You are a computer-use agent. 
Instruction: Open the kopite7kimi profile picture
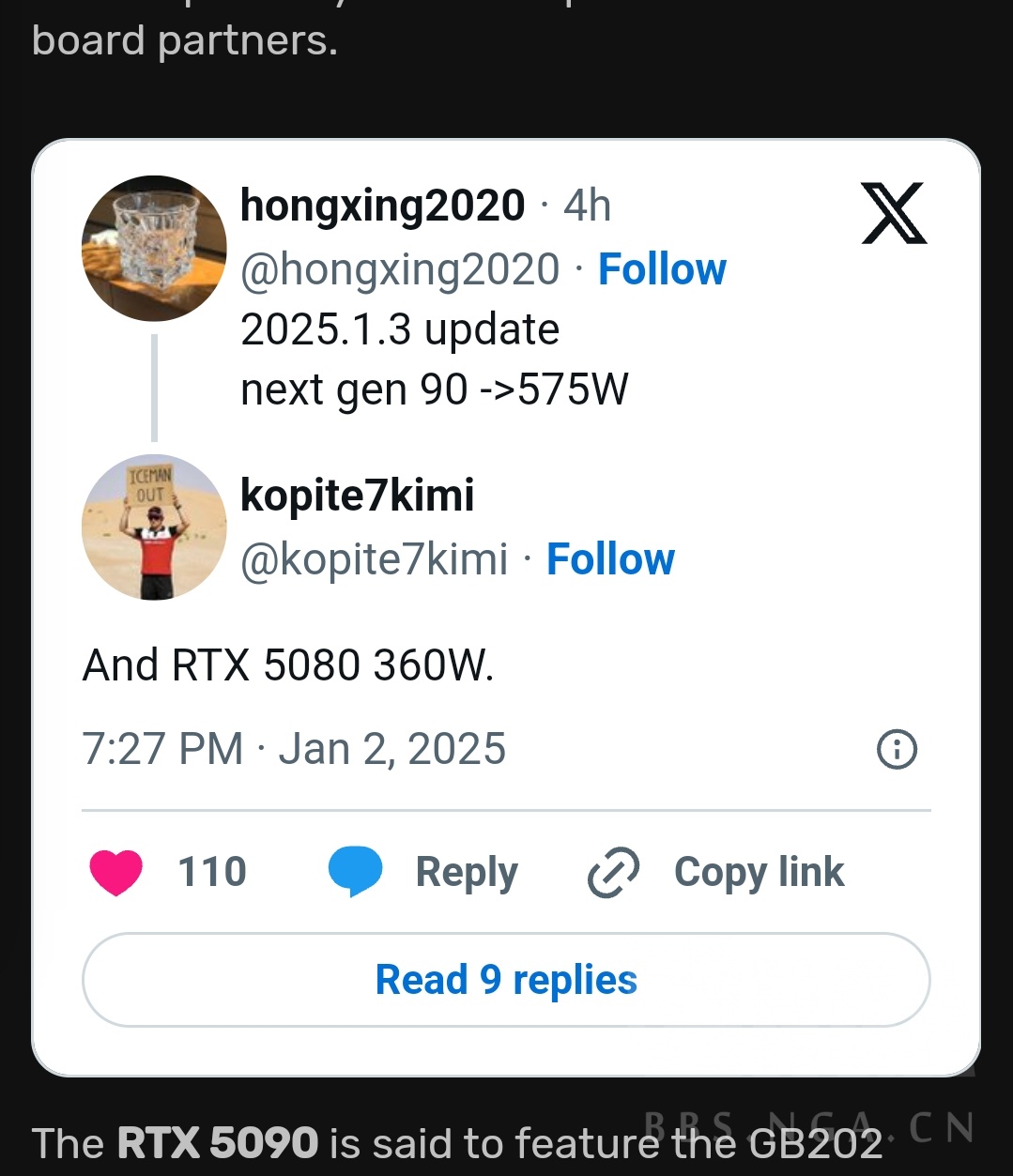[154, 527]
